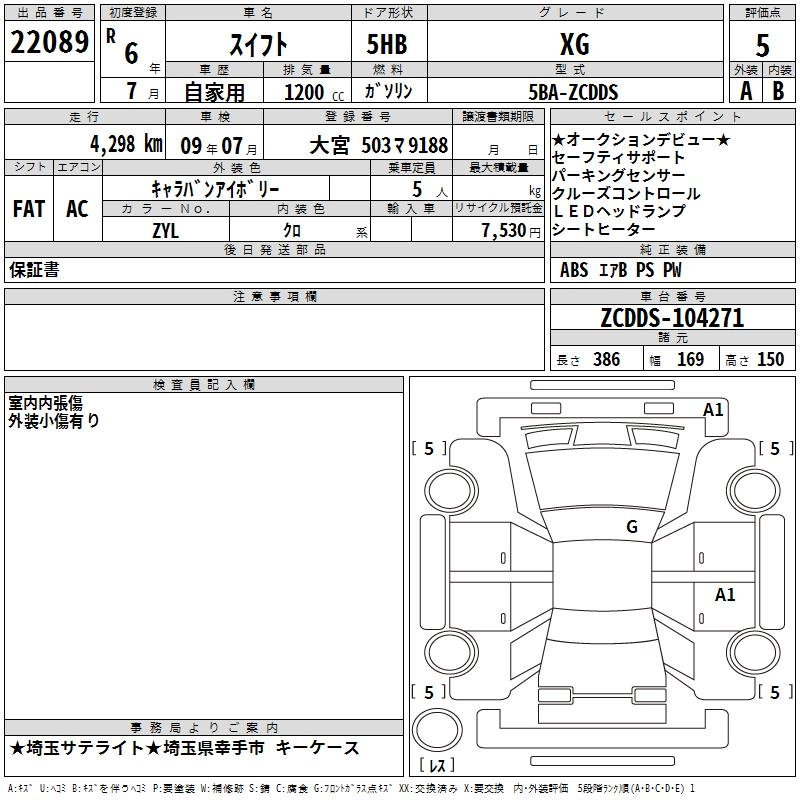Select the grade value XG
Image resolution: width=800 pixels, height=800 pixels.
pos(575,44)
